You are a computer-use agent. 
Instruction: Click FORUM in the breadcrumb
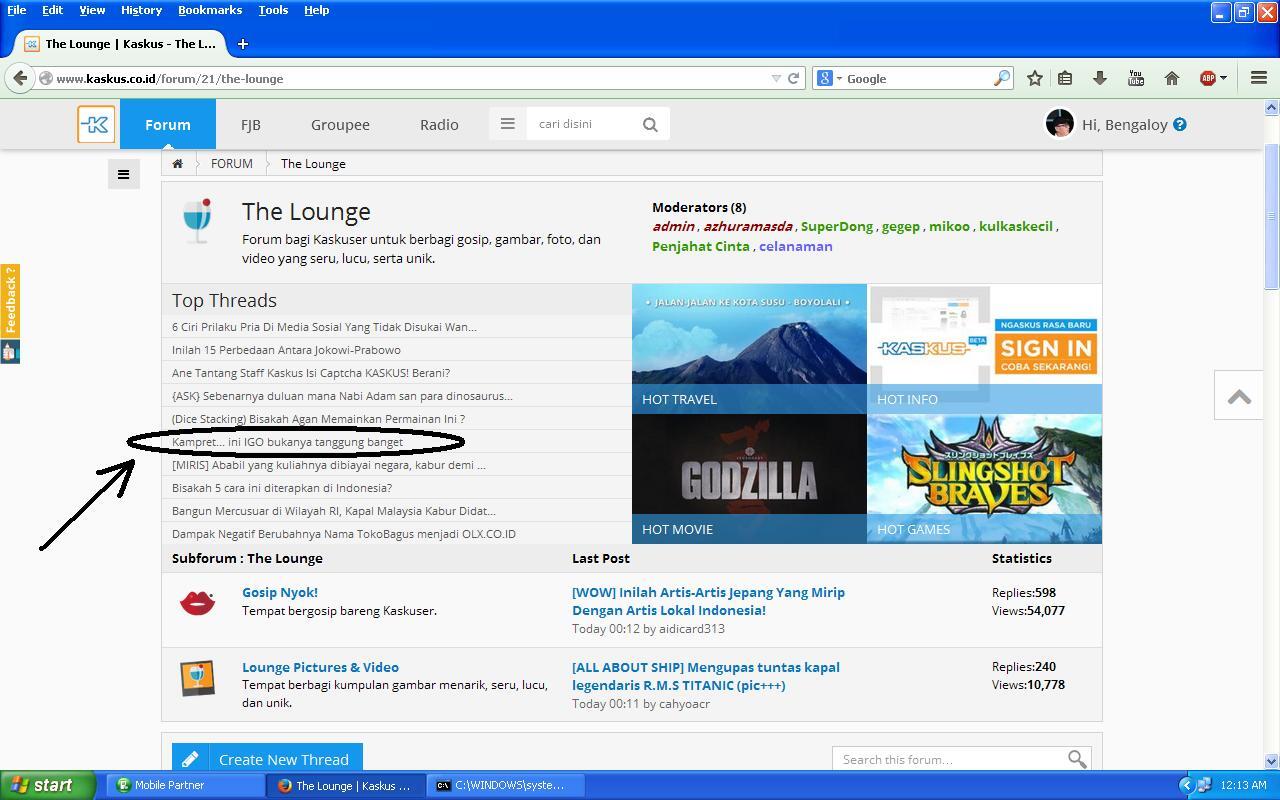point(232,164)
